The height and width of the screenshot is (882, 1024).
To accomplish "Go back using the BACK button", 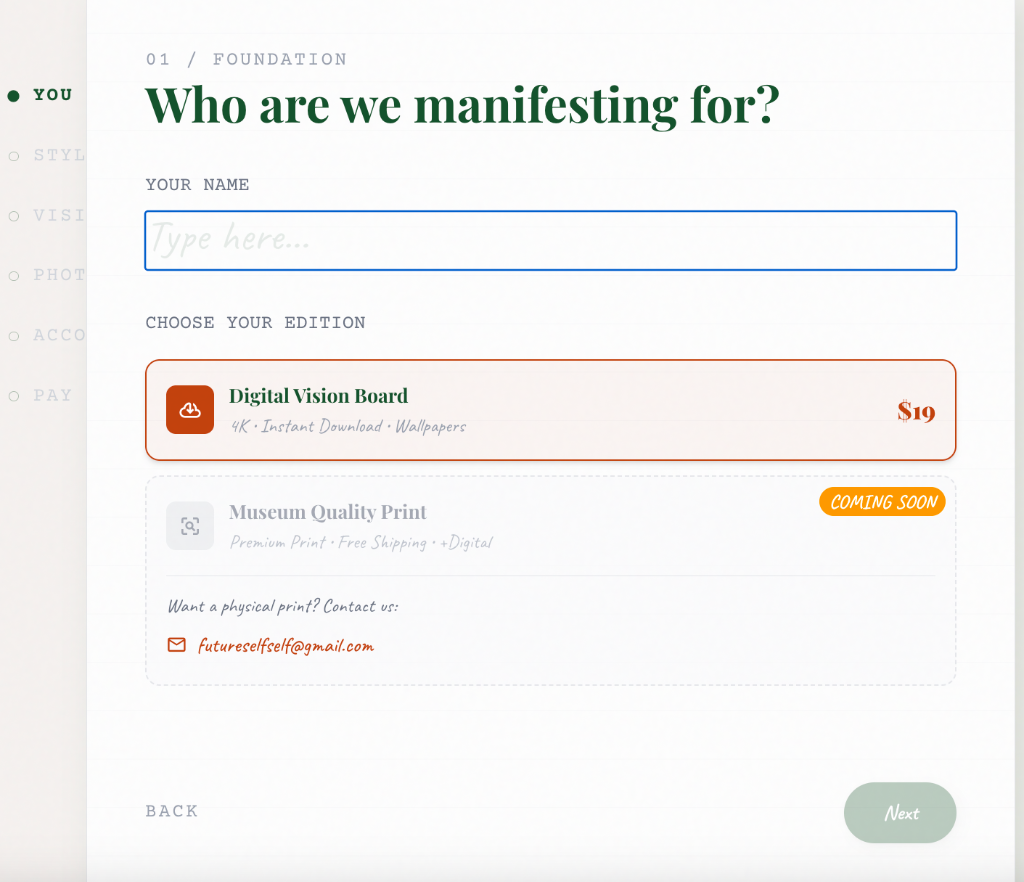I will pyautogui.click(x=172, y=811).
